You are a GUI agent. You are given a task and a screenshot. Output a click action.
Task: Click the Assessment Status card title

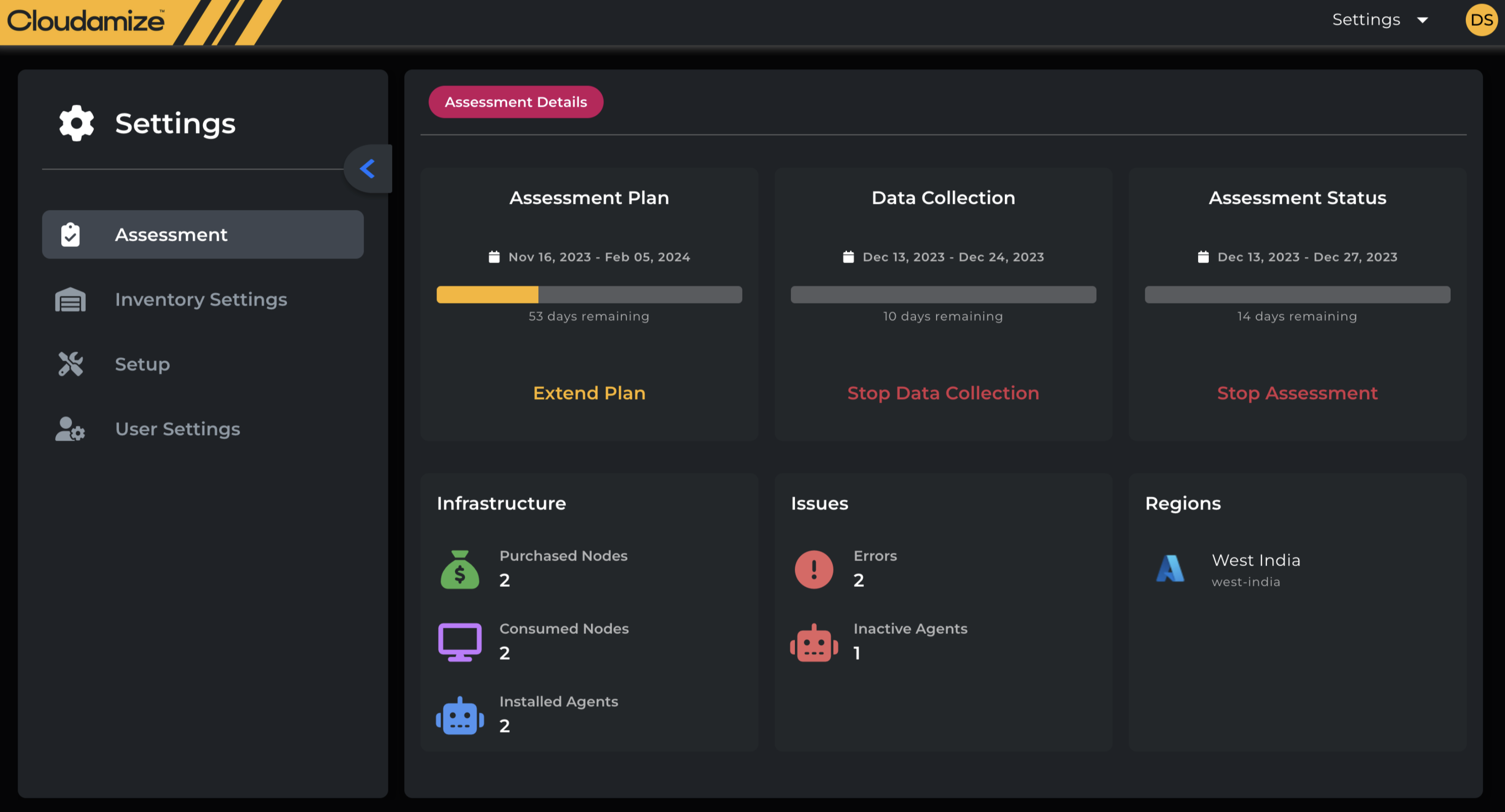pyautogui.click(x=1297, y=197)
